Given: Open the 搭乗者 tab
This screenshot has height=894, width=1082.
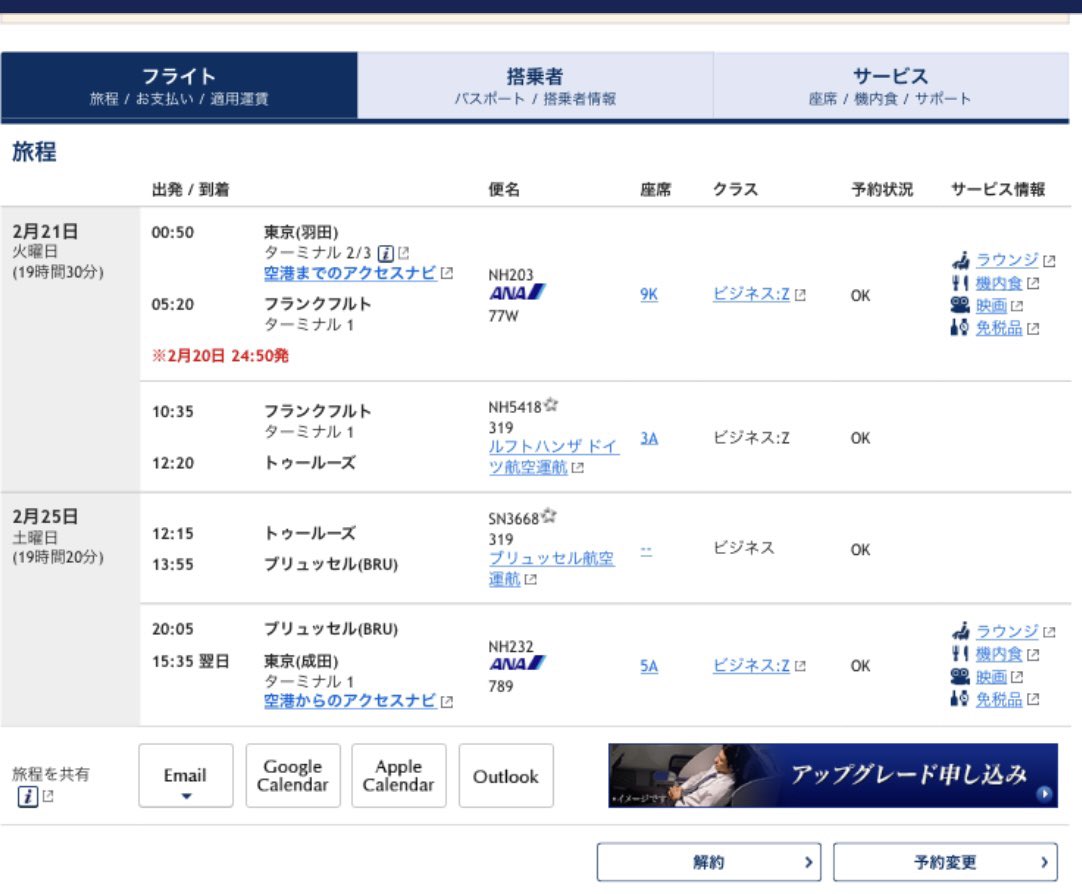Looking at the screenshot, I should pyautogui.click(x=535, y=86).
